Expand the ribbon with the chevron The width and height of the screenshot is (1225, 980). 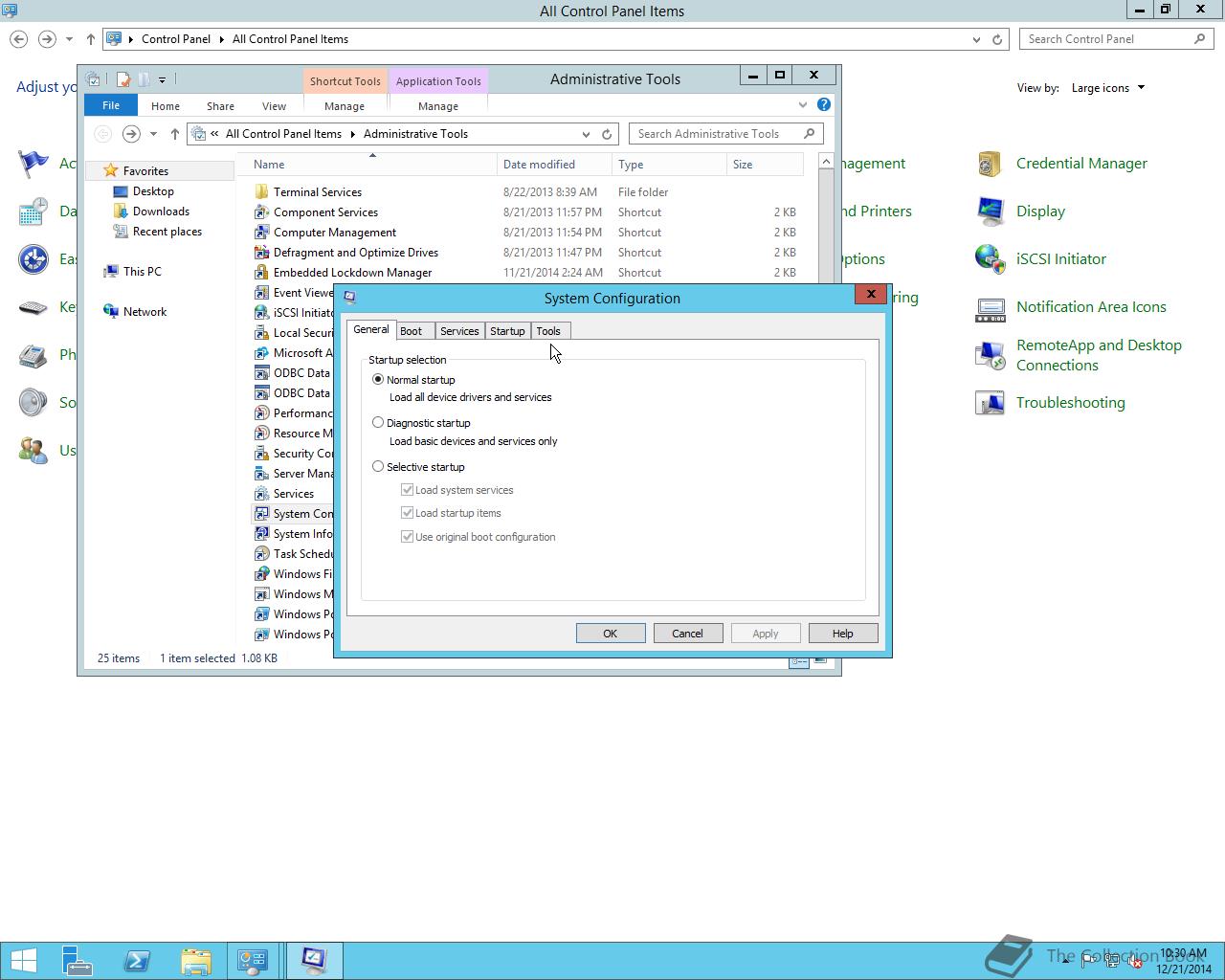coord(803,104)
